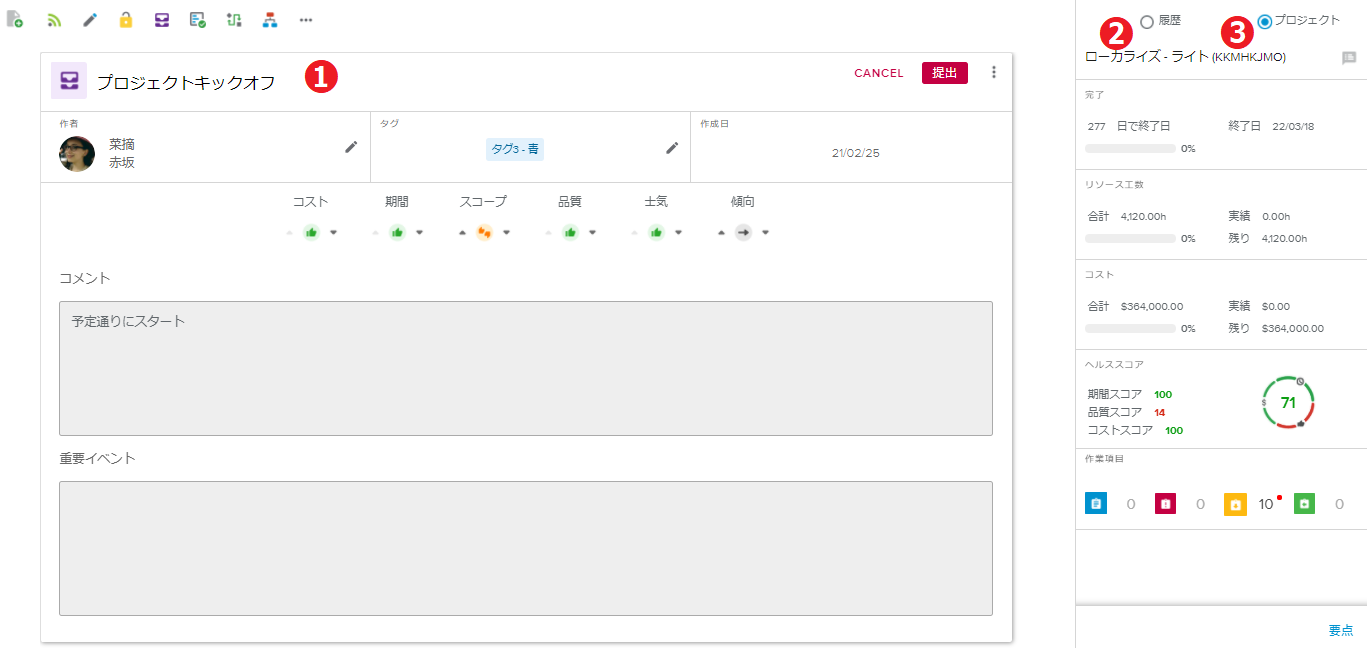Image resolution: width=1367 pixels, height=648 pixels.
Task: Open toolbar overflow three-dots menu
Action: (x=306, y=20)
